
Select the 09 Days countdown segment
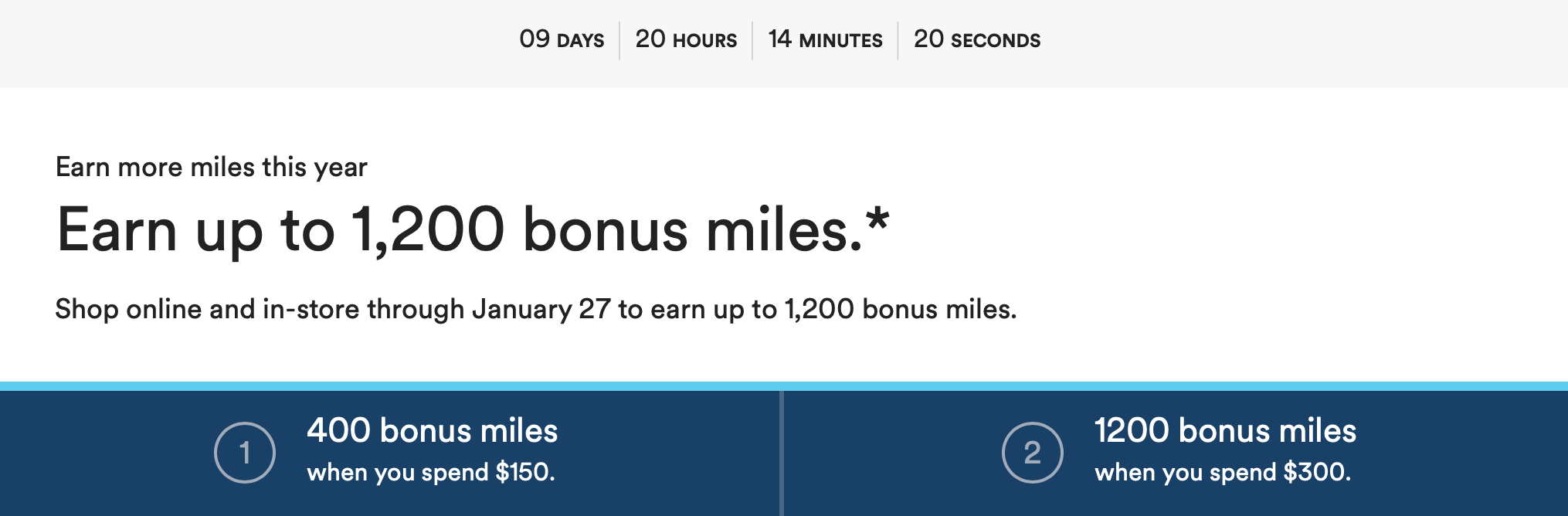coord(562,39)
